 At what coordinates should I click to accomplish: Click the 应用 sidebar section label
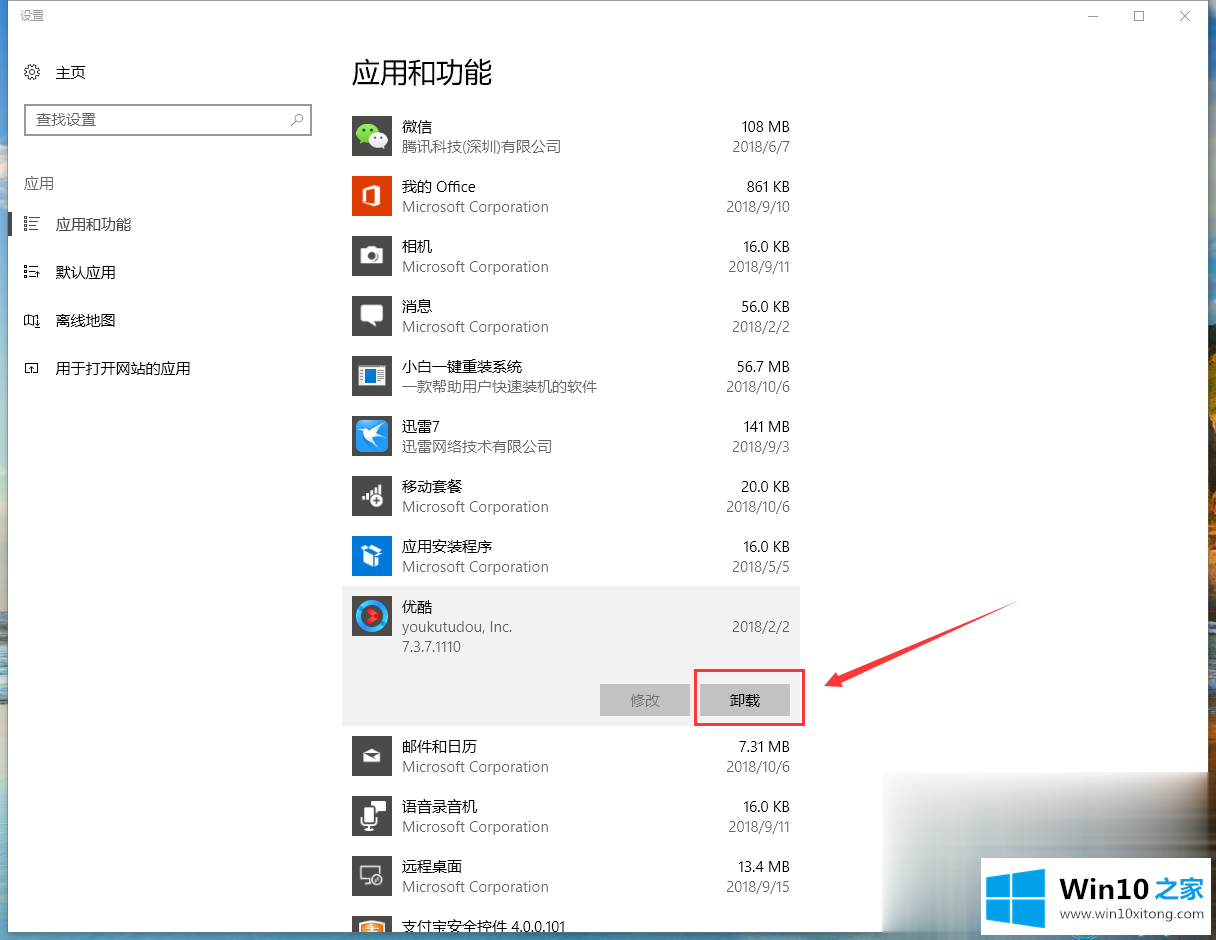pos(39,183)
